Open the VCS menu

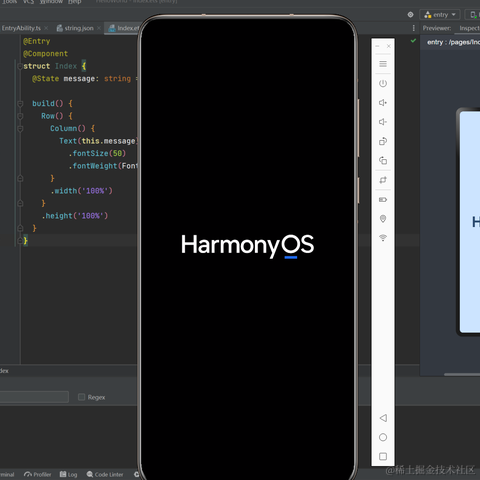(29, 2)
